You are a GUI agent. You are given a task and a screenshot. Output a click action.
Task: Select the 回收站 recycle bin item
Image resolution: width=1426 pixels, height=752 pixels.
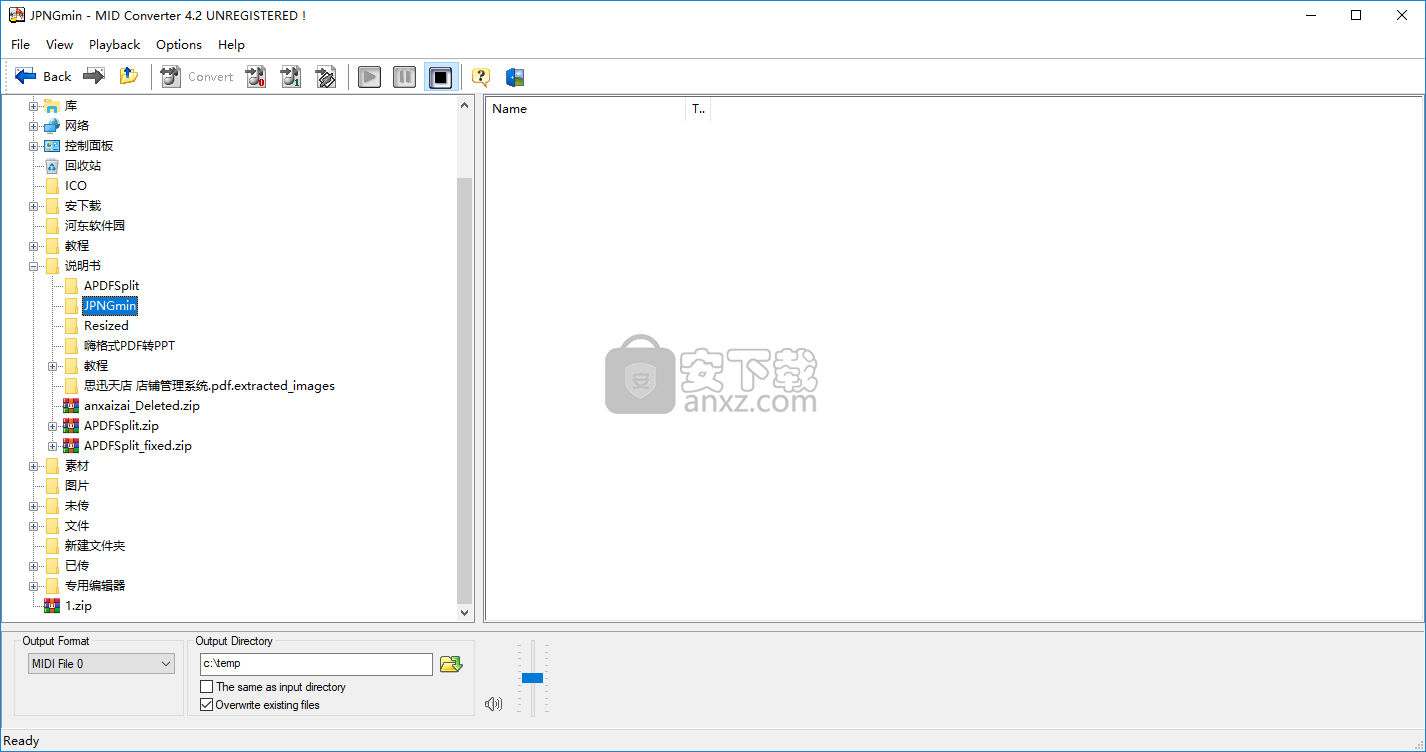[83, 166]
